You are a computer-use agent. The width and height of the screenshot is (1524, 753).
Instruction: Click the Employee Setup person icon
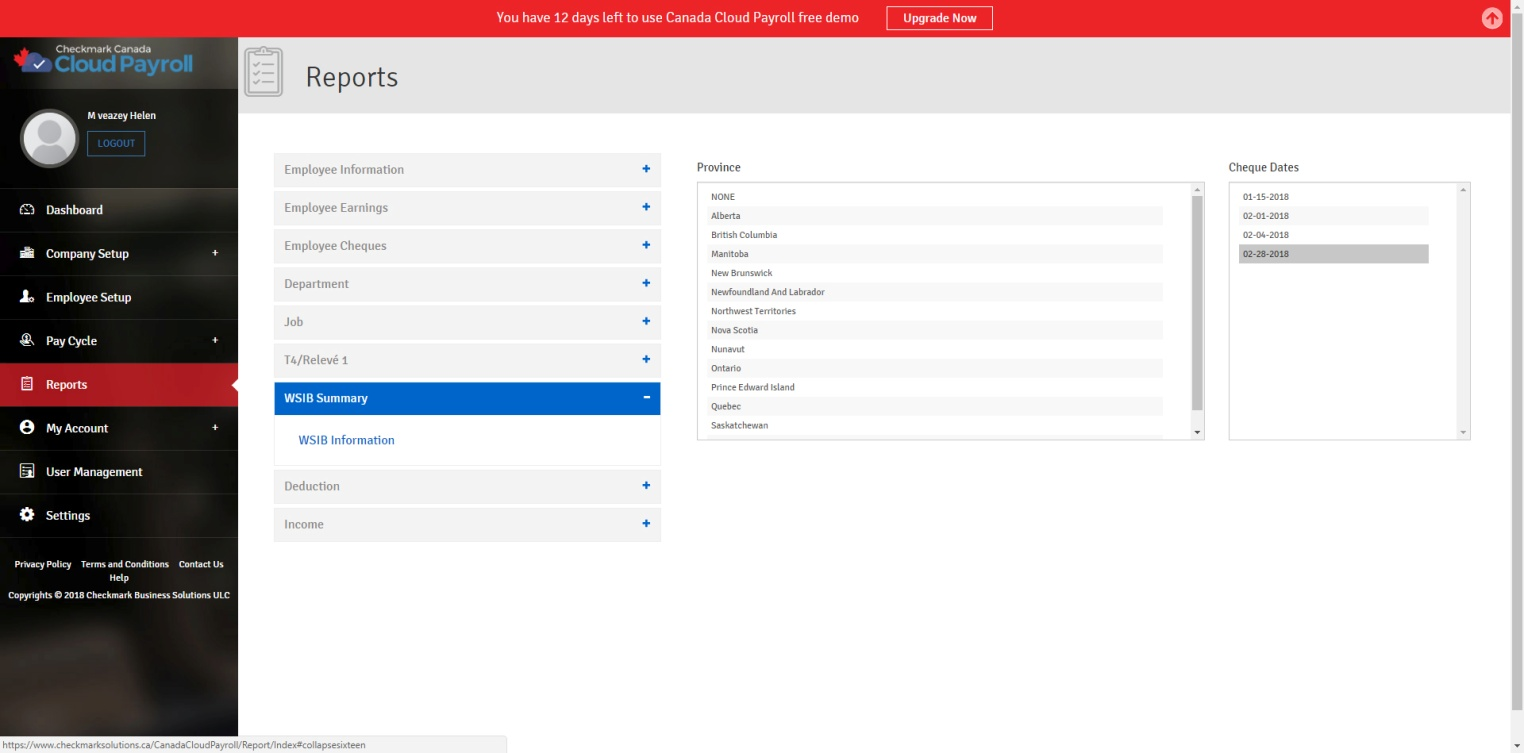coord(27,297)
